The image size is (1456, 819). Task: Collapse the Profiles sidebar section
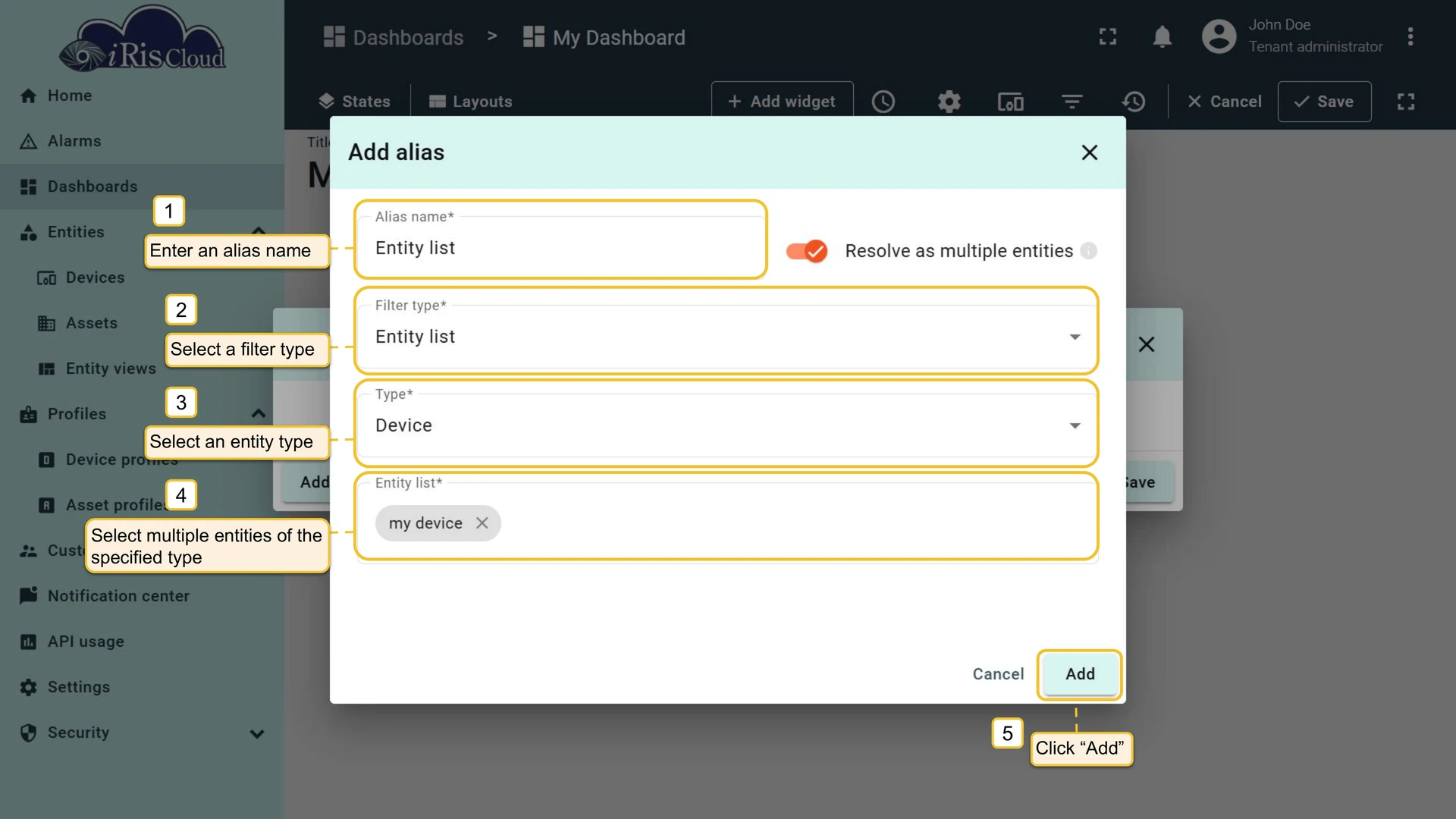pyautogui.click(x=258, y=414)
